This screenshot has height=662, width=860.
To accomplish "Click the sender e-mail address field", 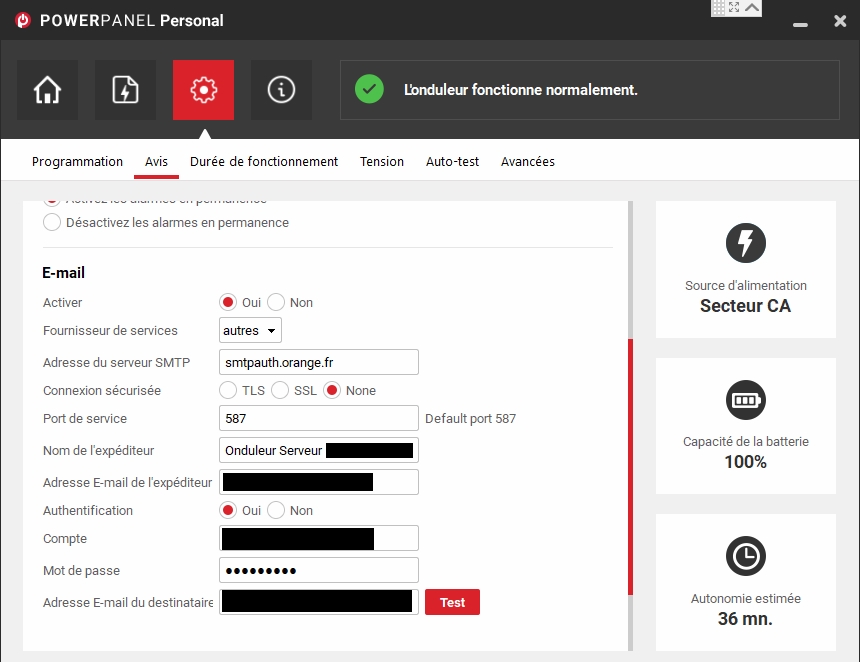I will click(x=319, y=482).
